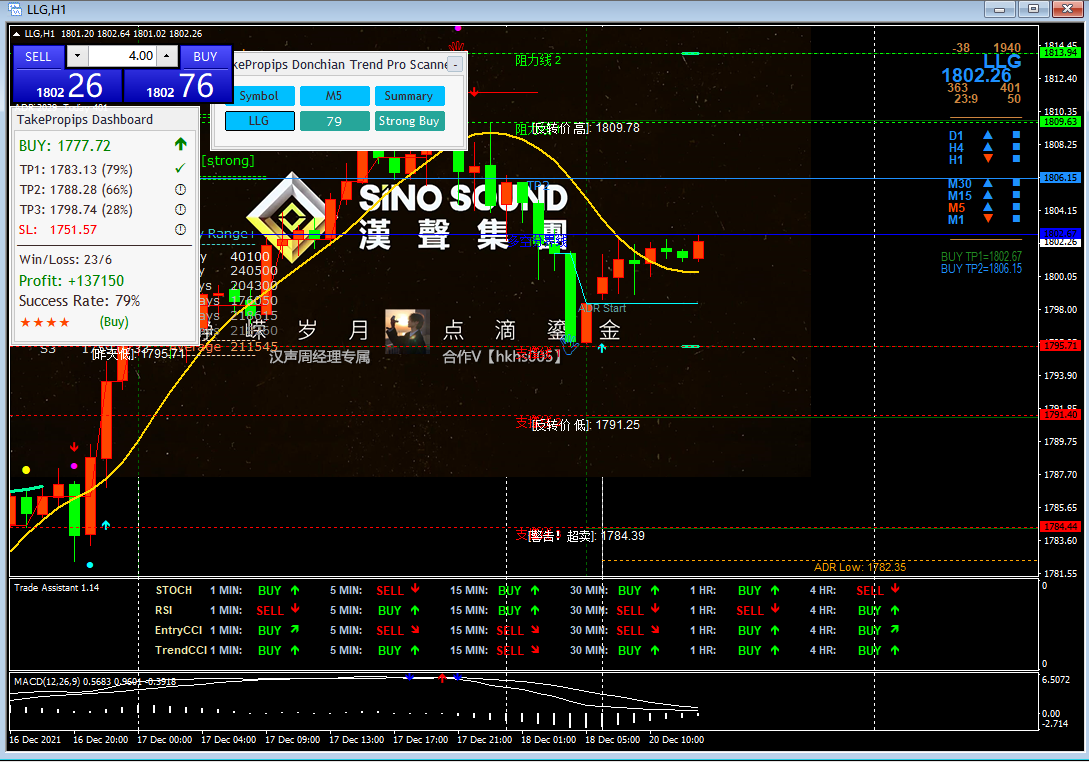
Task: Click the buy price tile 1802 76
Action: click(x=178, y=86)
